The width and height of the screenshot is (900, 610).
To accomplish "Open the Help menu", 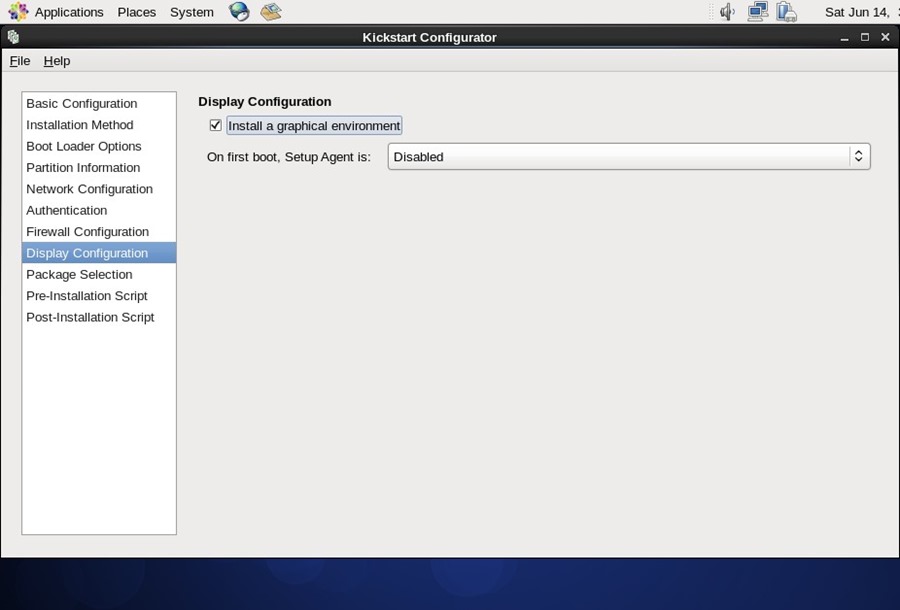I will pyautogui.click(x=56, y=60).
